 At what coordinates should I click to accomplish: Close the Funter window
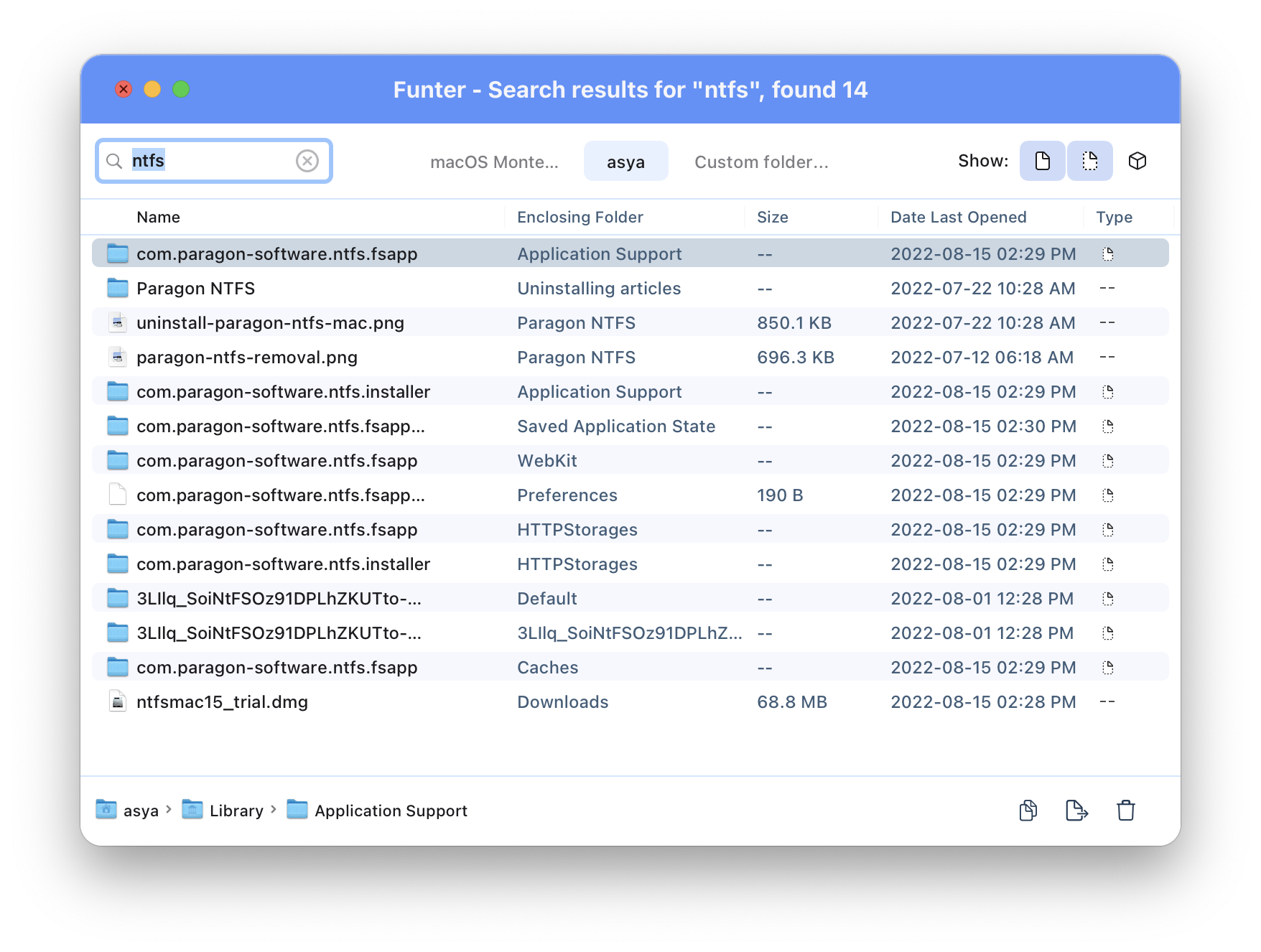tap(124, 89)
